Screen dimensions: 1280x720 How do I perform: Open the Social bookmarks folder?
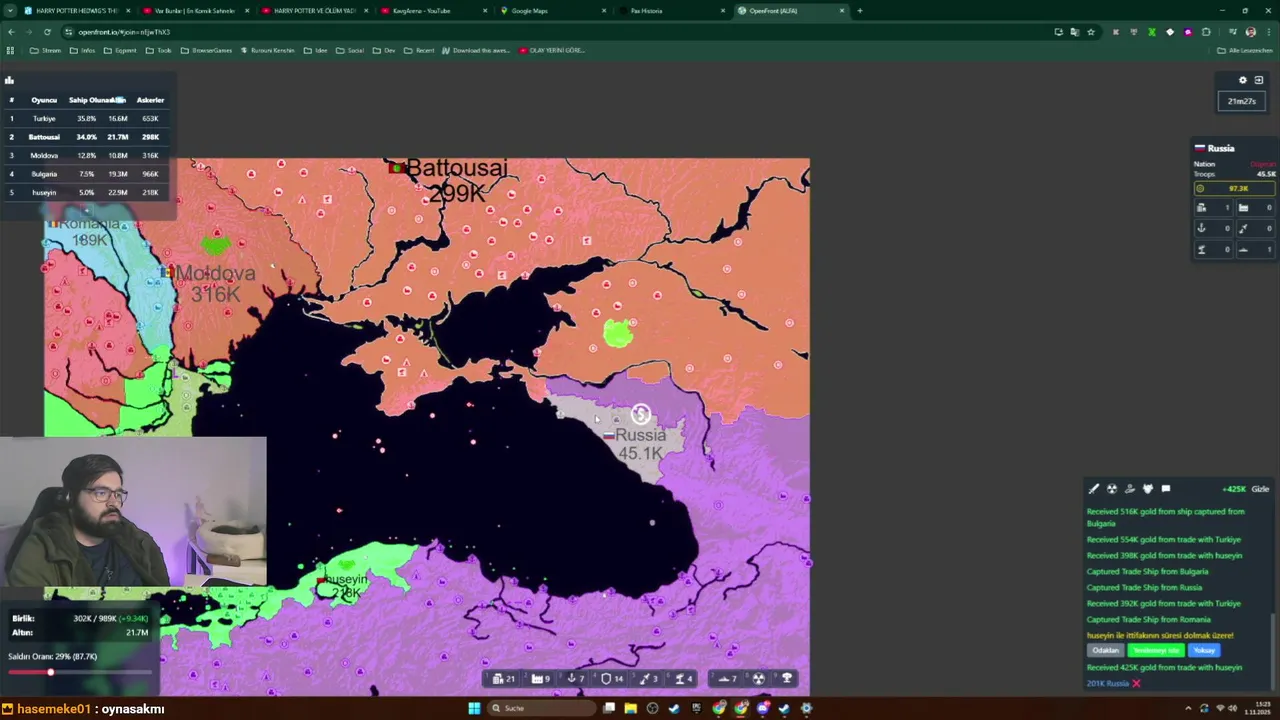tap(350, 50)
